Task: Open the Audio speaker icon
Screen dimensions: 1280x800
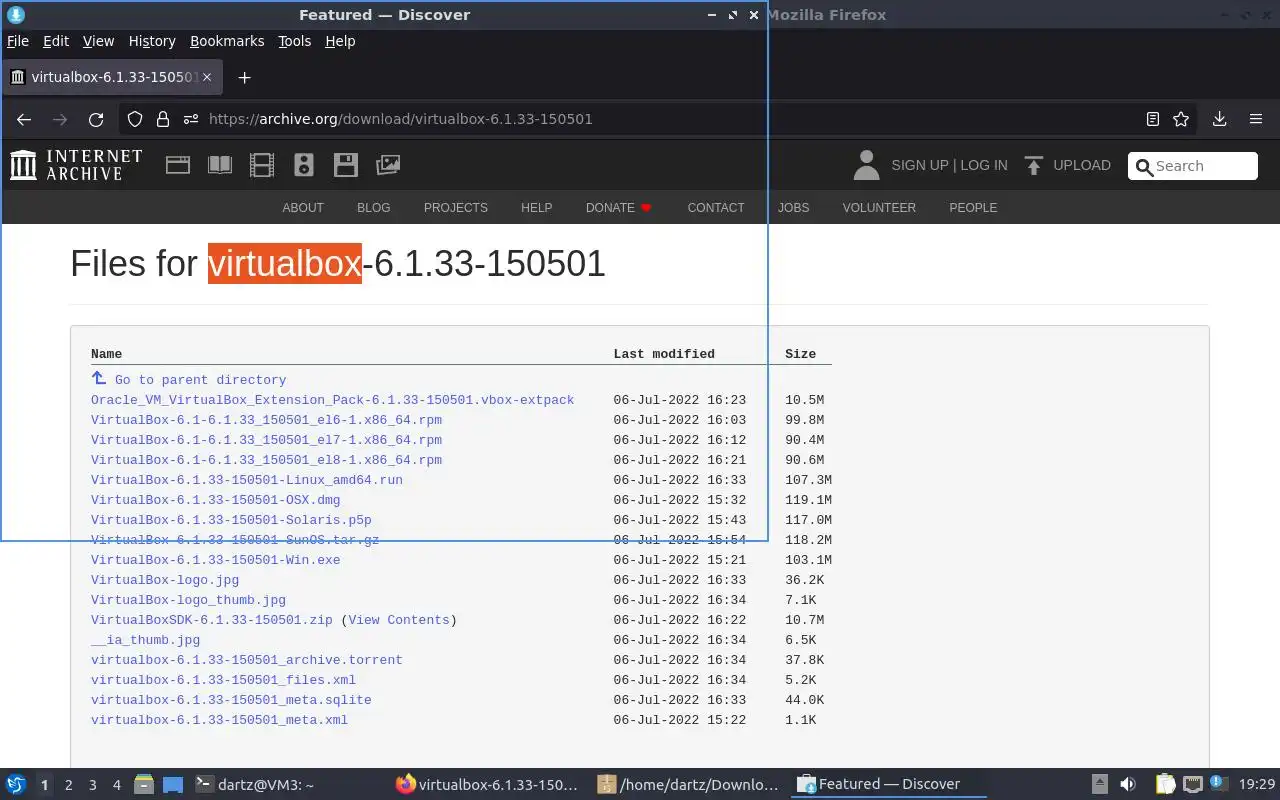Action: pyautogui.click(x=304, y=165)
